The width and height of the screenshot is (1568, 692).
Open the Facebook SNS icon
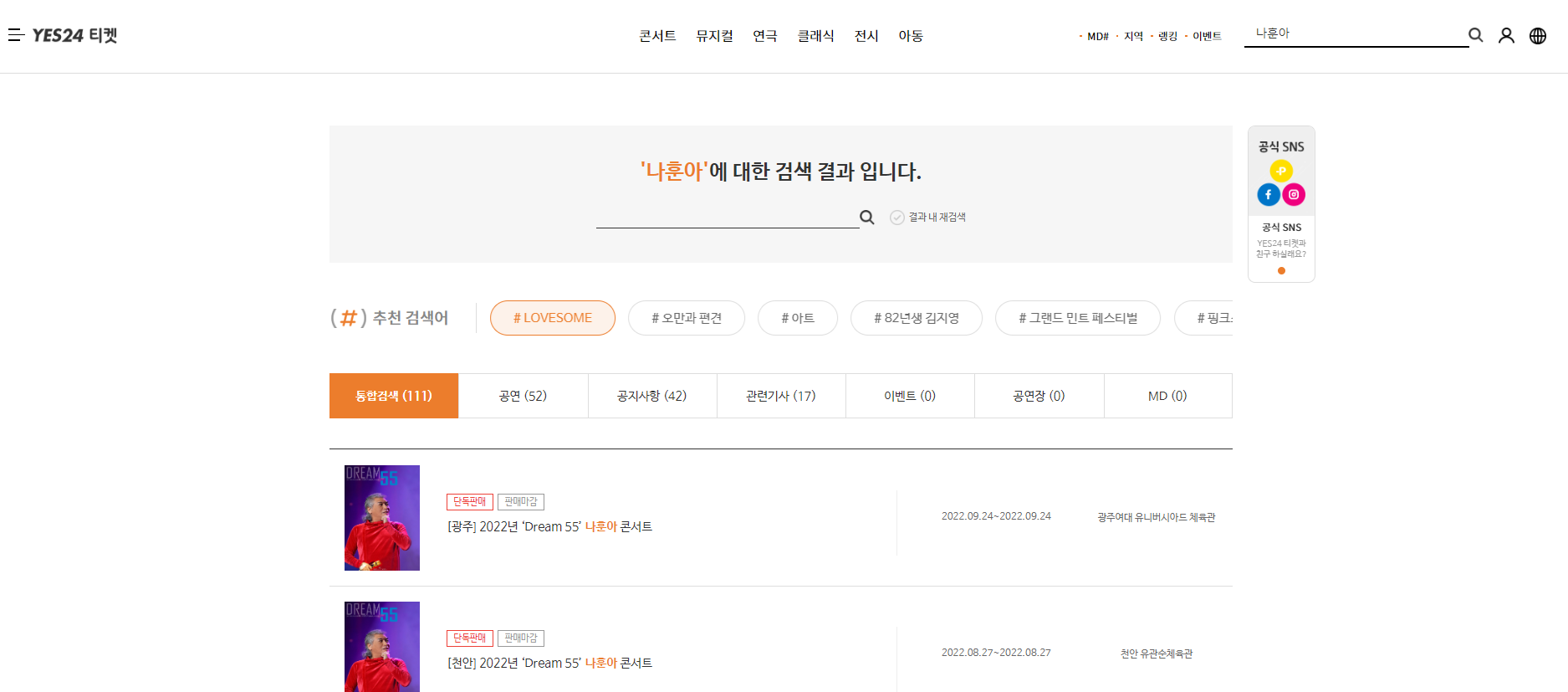[1269, 194]
